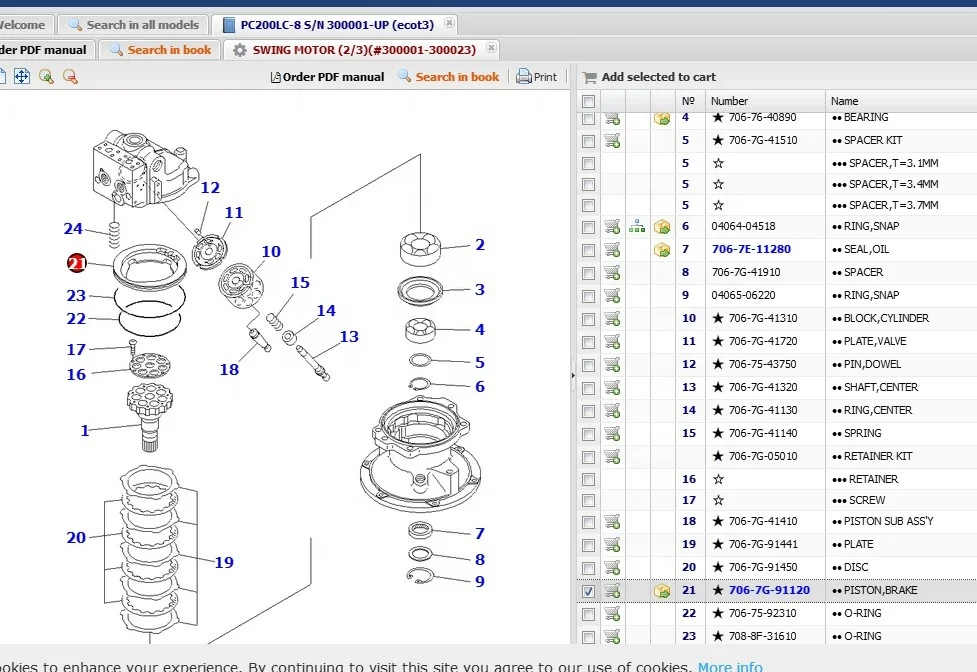
Task: Tick the checkbox for the DISC row
Action: (588, 568)
